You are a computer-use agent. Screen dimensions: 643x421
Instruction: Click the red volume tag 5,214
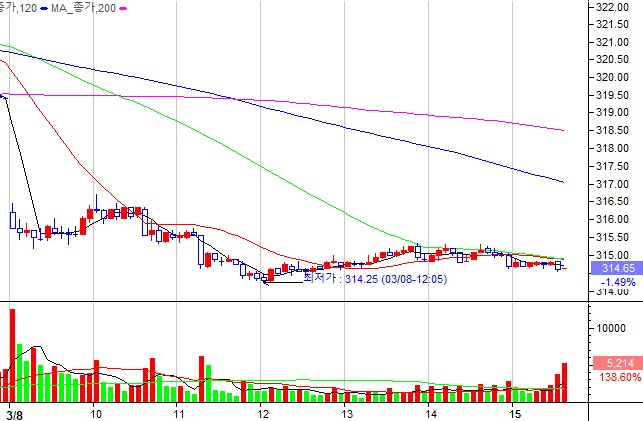point(618,363)
